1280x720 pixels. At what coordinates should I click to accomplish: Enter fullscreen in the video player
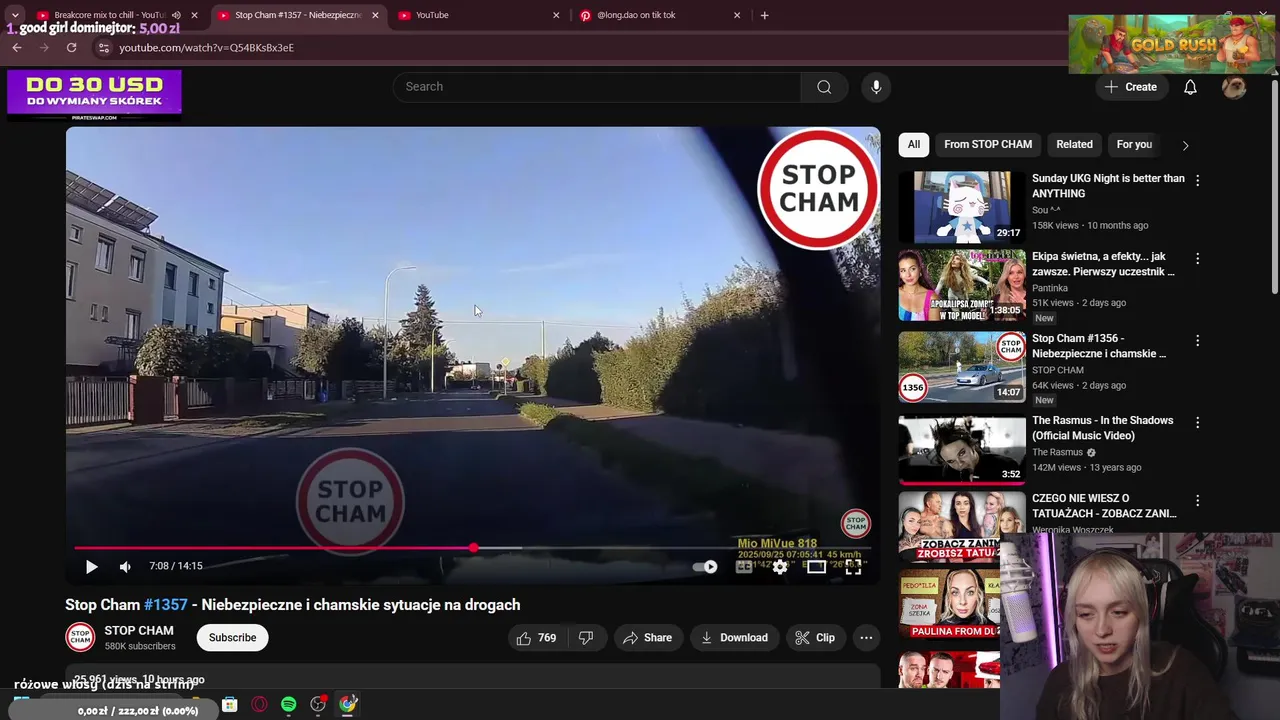[x=853, y=567]
